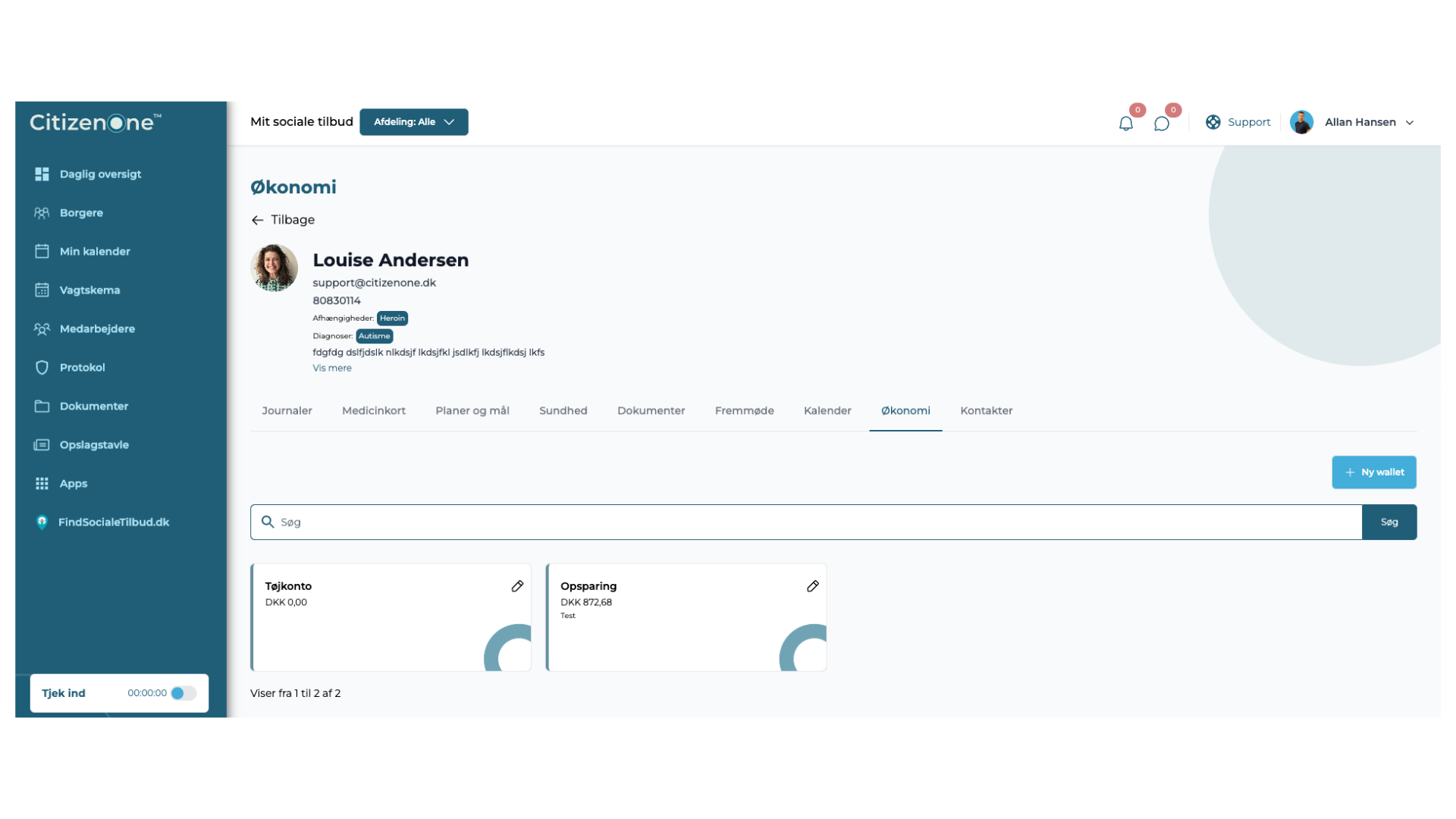Click the Support lifebuoy icon
1456x819 pixels.
[x=1213, y=122]
